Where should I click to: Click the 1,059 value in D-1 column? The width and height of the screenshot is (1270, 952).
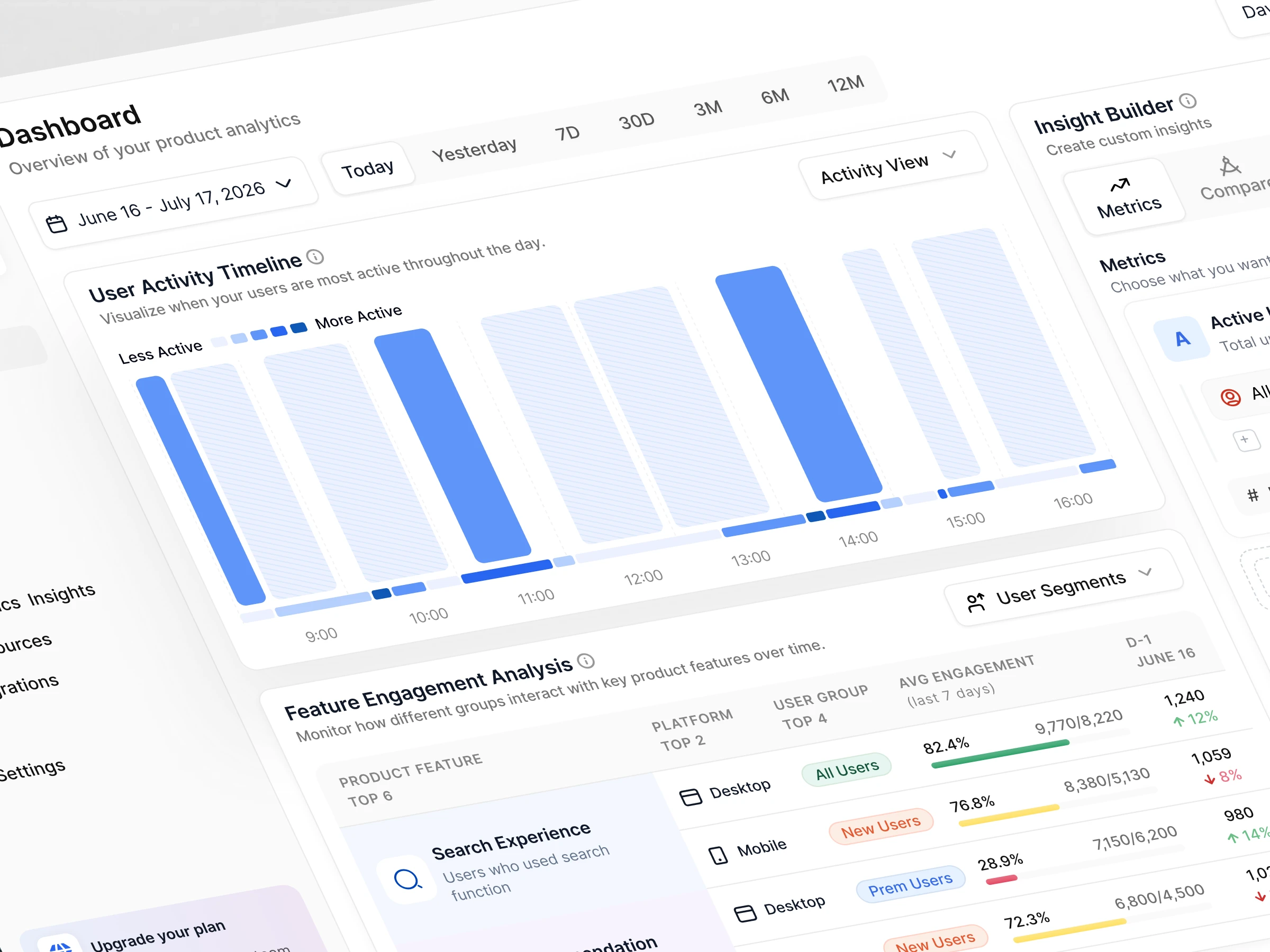[x=1211, y=756]
